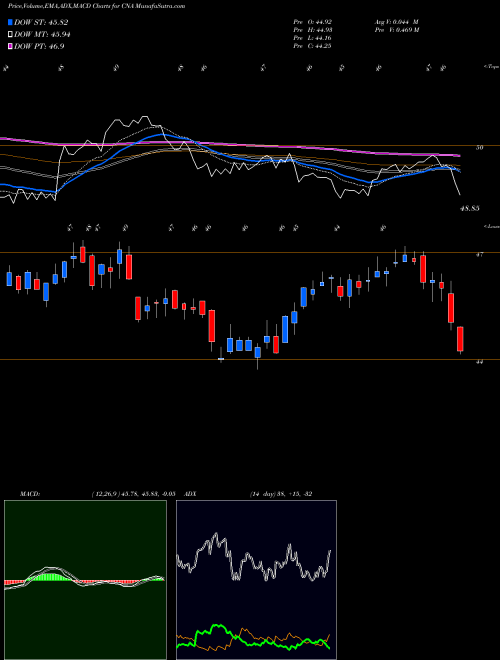Select the 'Pre V: 0.469 M' value
Screen dimensions: 500x660
(396, 30)
